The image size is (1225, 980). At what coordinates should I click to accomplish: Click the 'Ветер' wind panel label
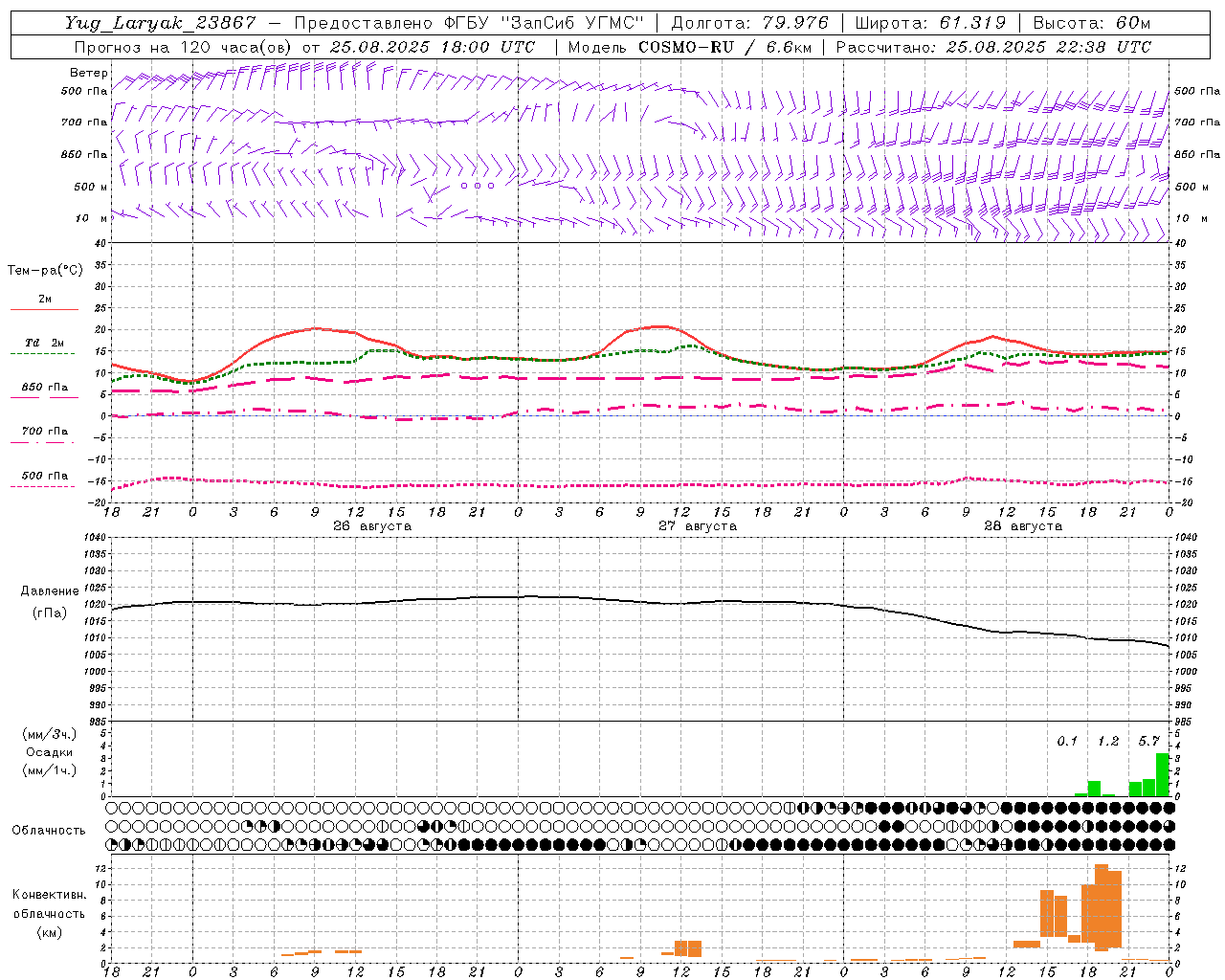click(x=89, y=73)
